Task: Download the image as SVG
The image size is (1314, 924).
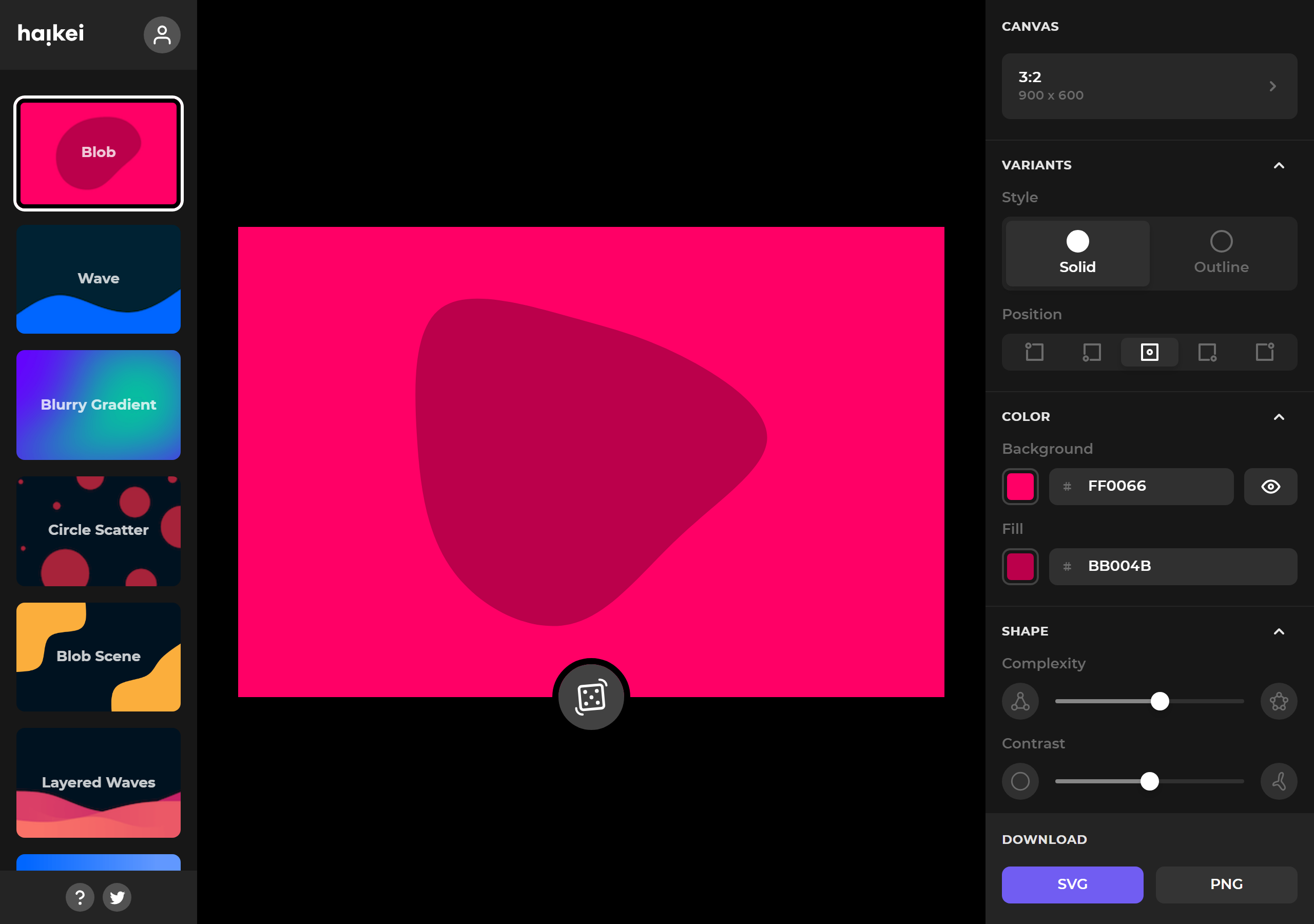Action: tap(1072, 884)
